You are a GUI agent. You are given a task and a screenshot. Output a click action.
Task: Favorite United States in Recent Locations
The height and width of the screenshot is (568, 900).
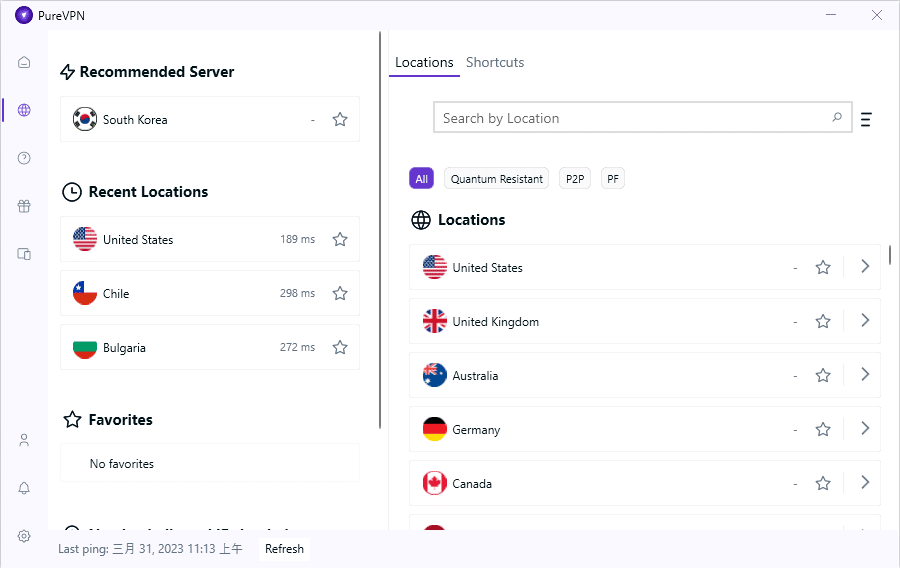340,239
